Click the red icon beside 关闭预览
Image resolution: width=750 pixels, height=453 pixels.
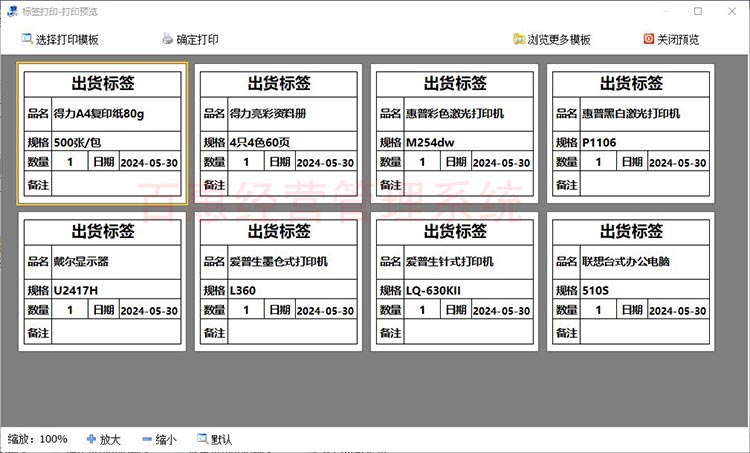click(649, 39)
